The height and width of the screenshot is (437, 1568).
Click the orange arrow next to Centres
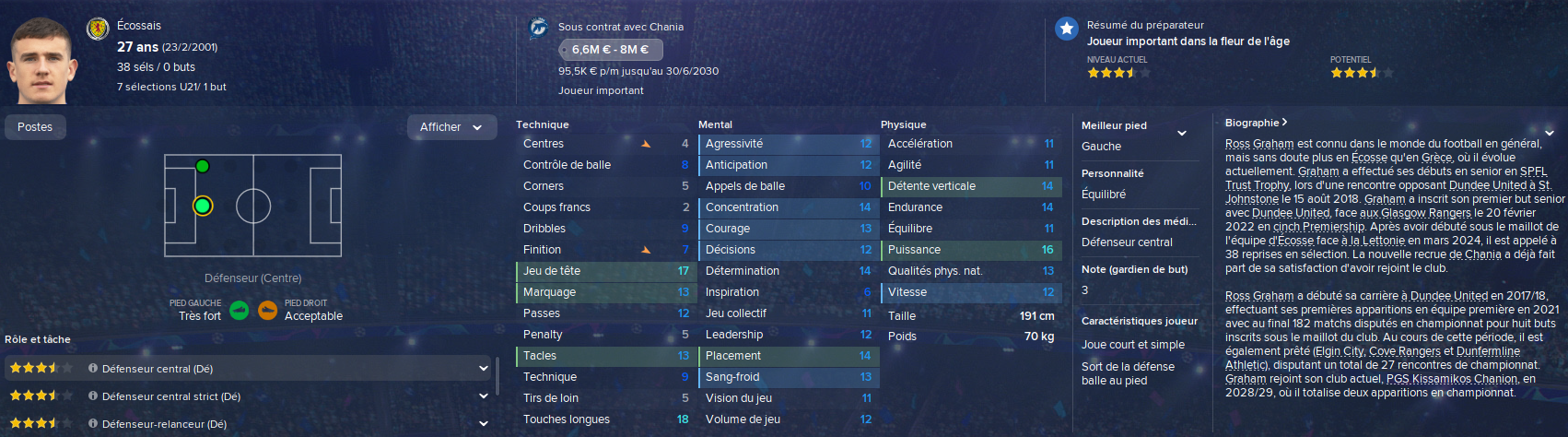tap(646, 144)
